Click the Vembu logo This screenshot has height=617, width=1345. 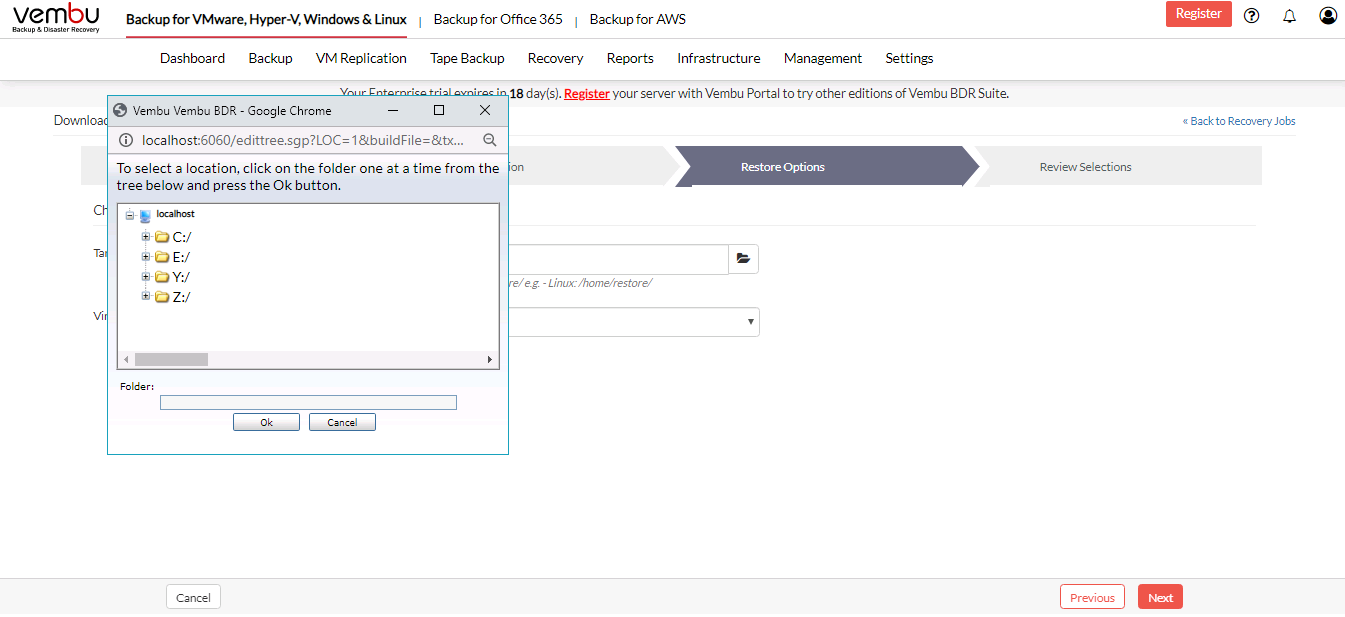click(x=56, y=18)
